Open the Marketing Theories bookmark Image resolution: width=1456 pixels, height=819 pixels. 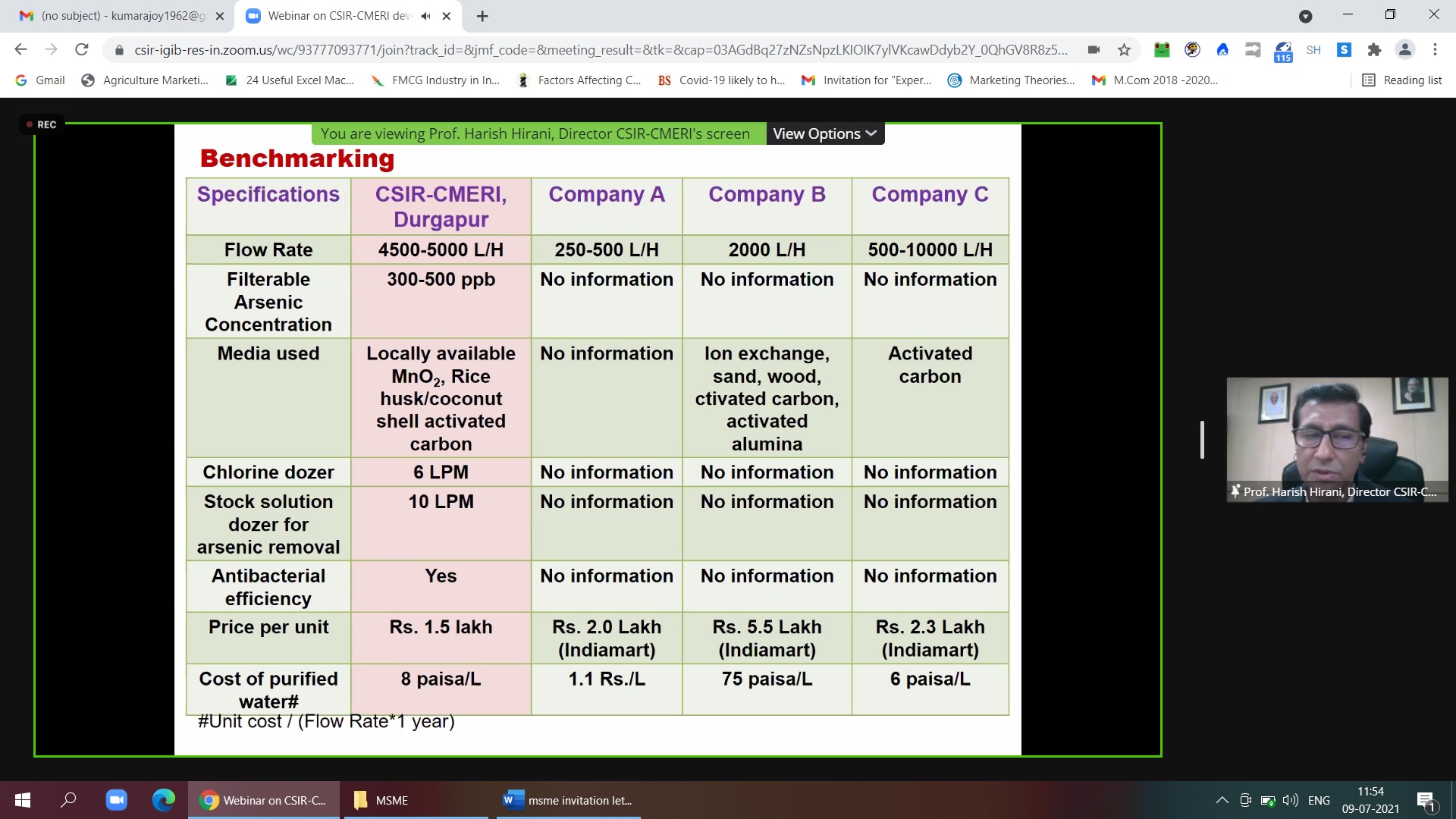[1012, 80]
